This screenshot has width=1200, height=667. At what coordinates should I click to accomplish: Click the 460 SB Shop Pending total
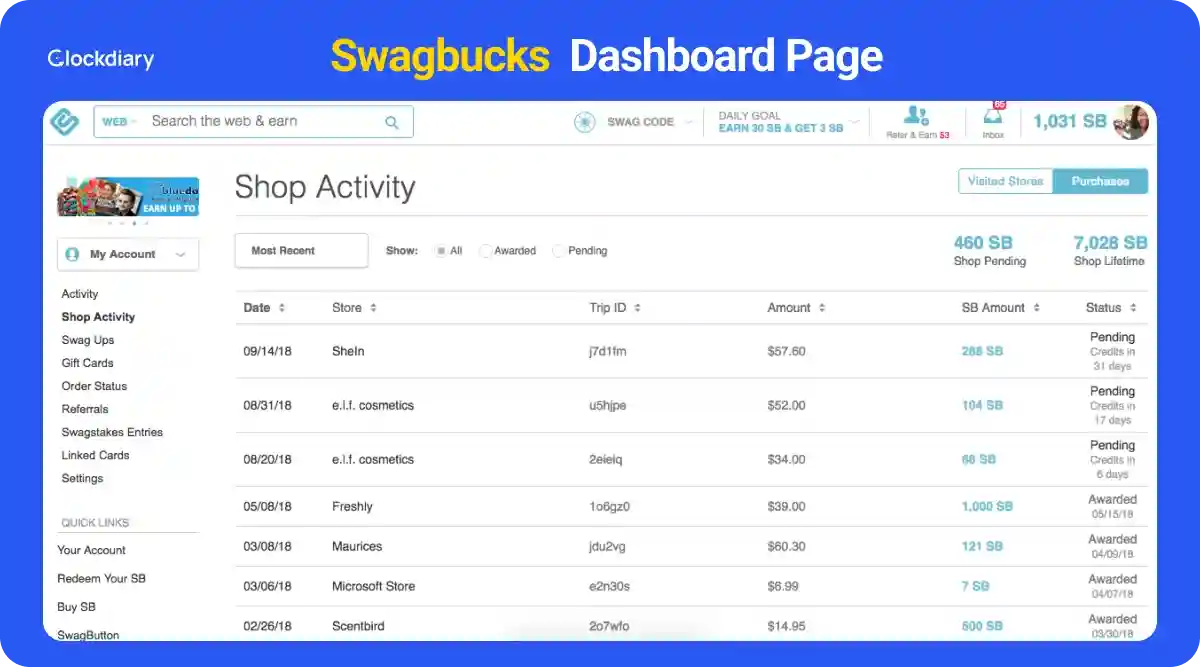click(x=983, y=243)
